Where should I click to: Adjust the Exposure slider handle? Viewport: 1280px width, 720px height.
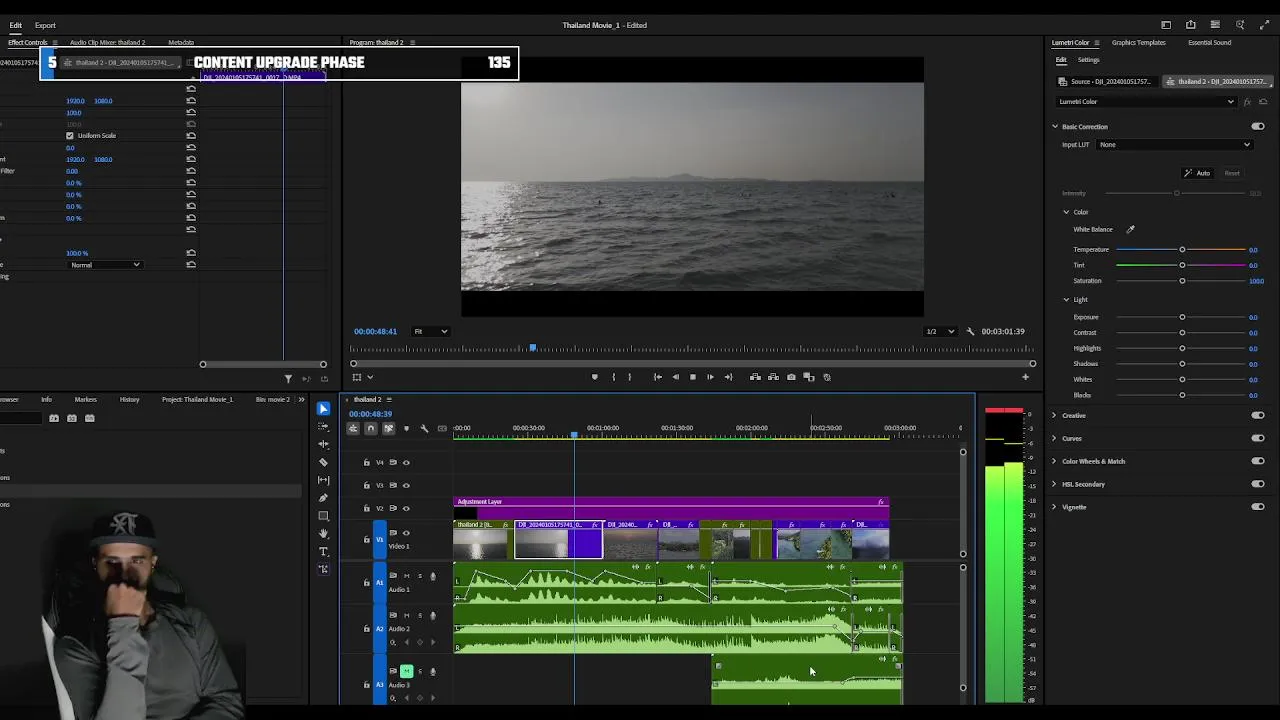(1182, 317)
